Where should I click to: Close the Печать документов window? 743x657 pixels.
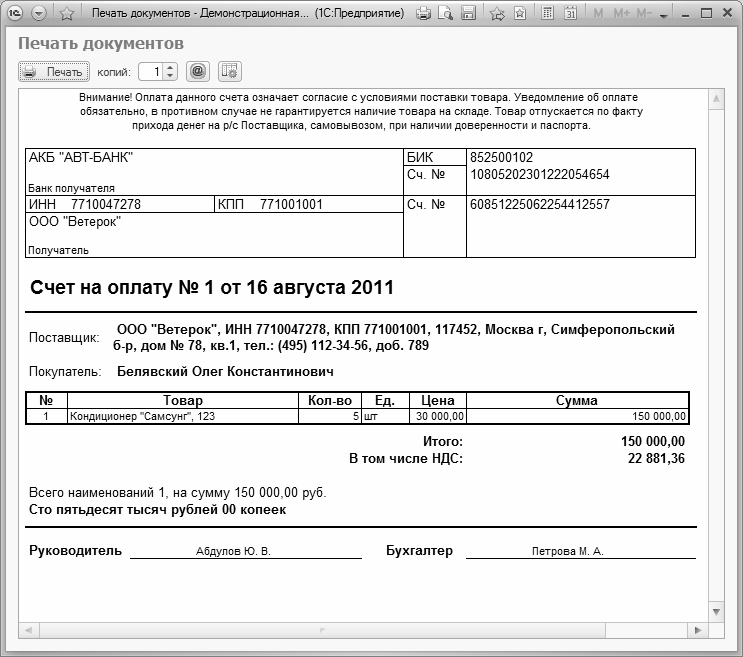tap(728, 13)
